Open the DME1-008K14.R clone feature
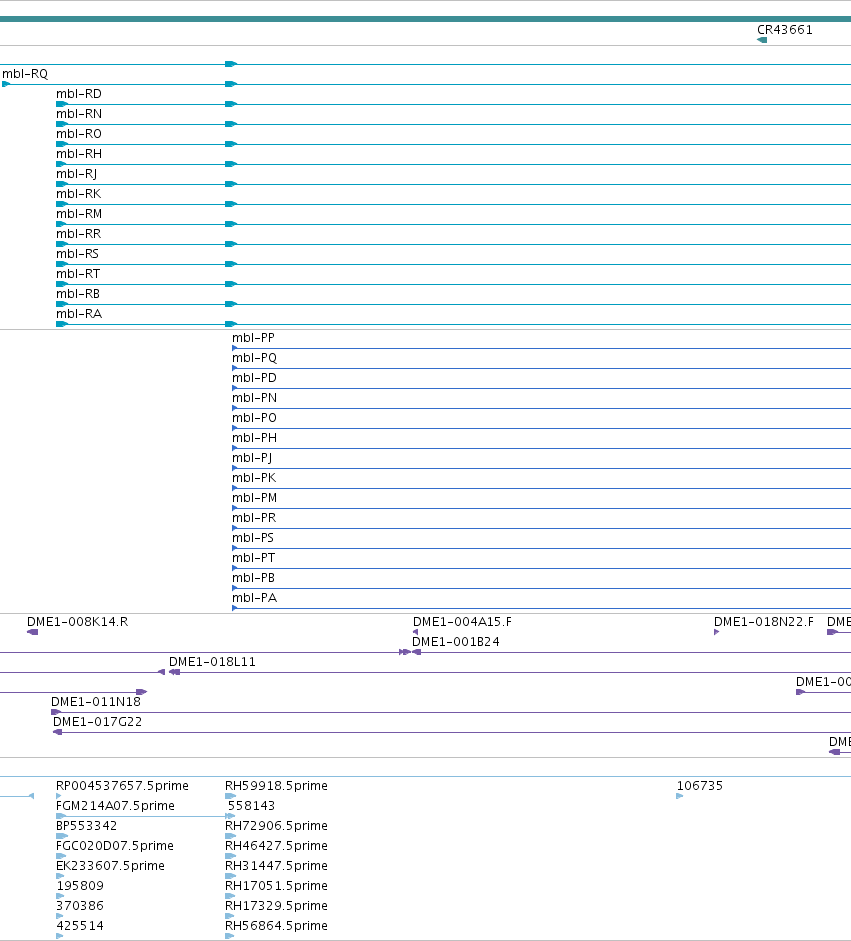The image size is (851, 941). 77,622
